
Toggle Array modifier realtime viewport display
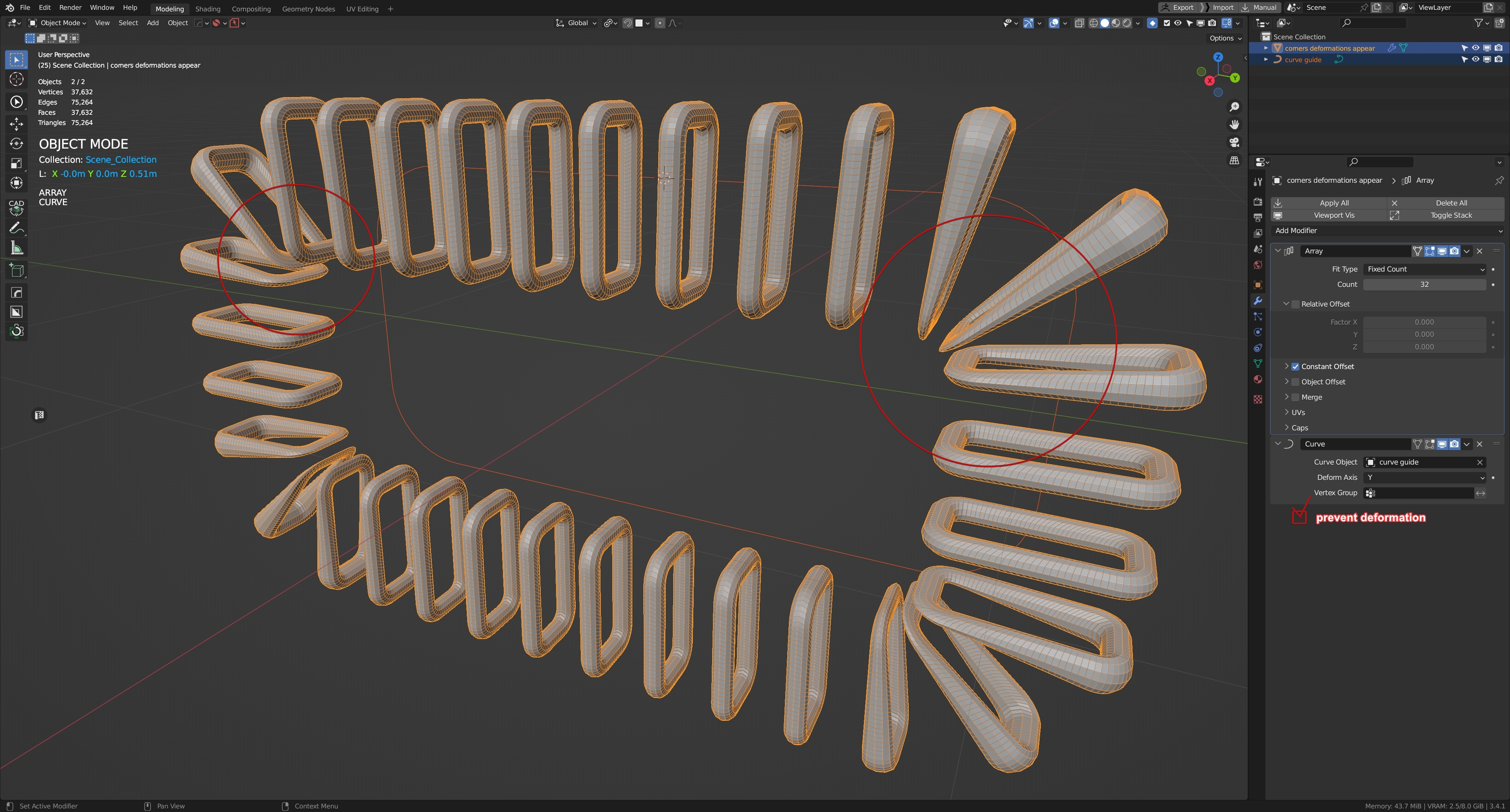pyautogui.click(x=1442, y=251)
